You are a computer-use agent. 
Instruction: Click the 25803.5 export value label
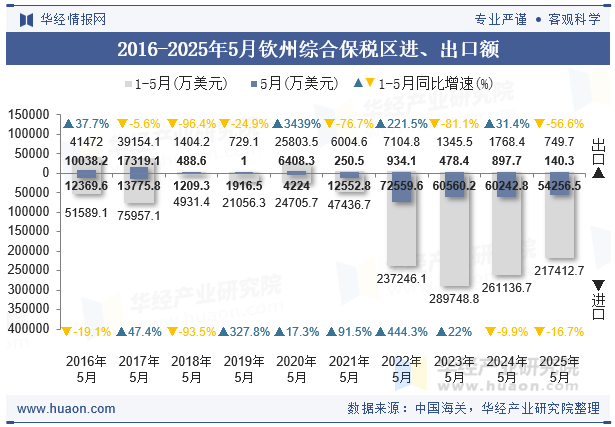click(x=297, y=142)
